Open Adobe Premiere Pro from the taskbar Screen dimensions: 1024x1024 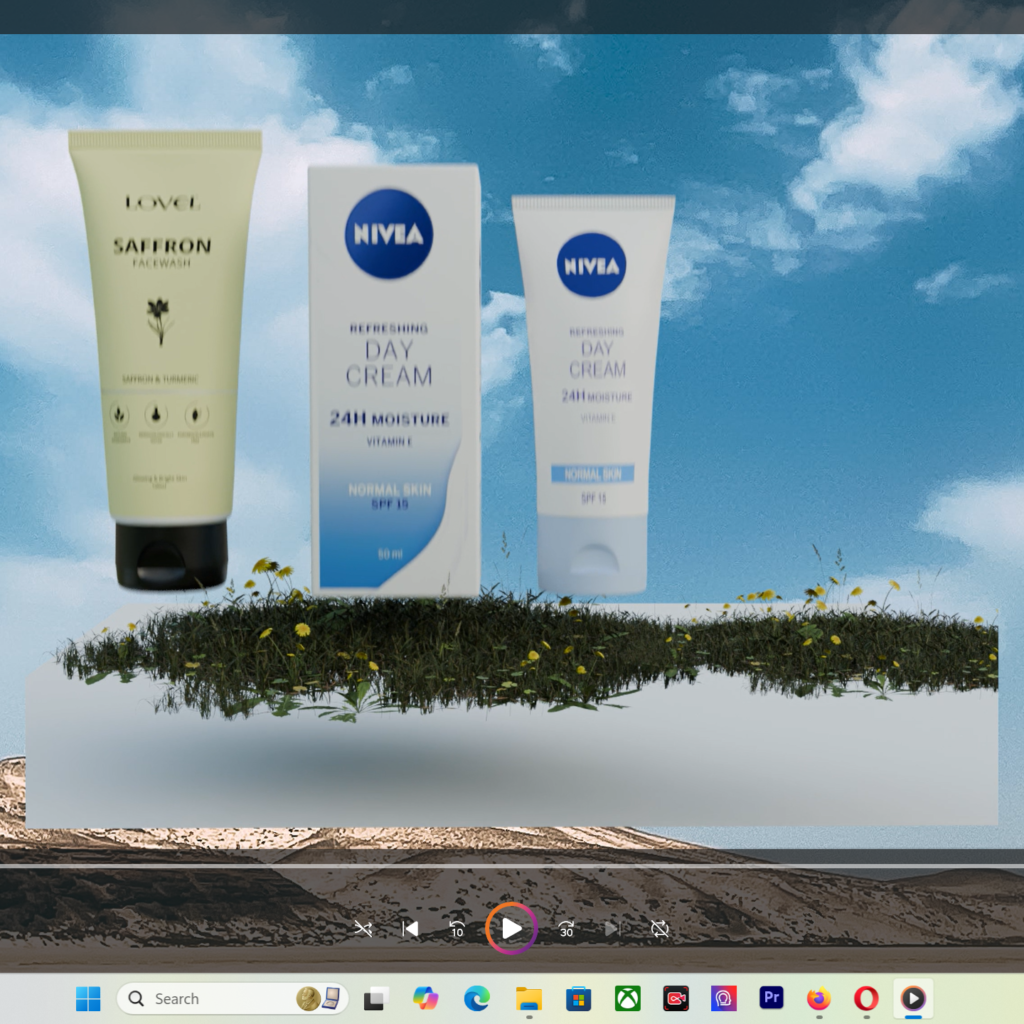click(x=771, y=997)
